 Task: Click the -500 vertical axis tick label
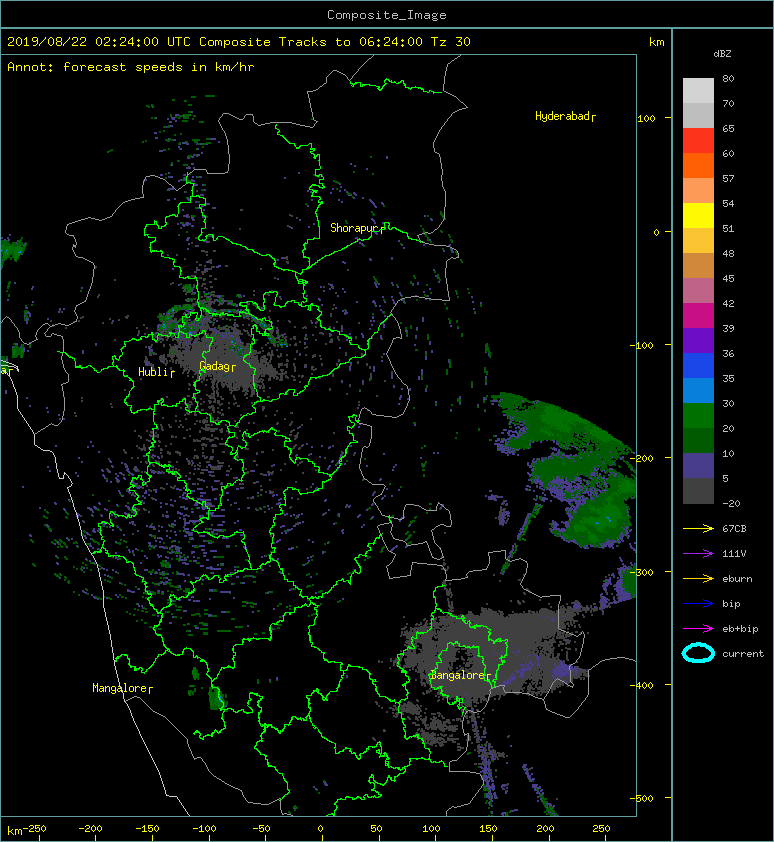(x=642, y=798)
